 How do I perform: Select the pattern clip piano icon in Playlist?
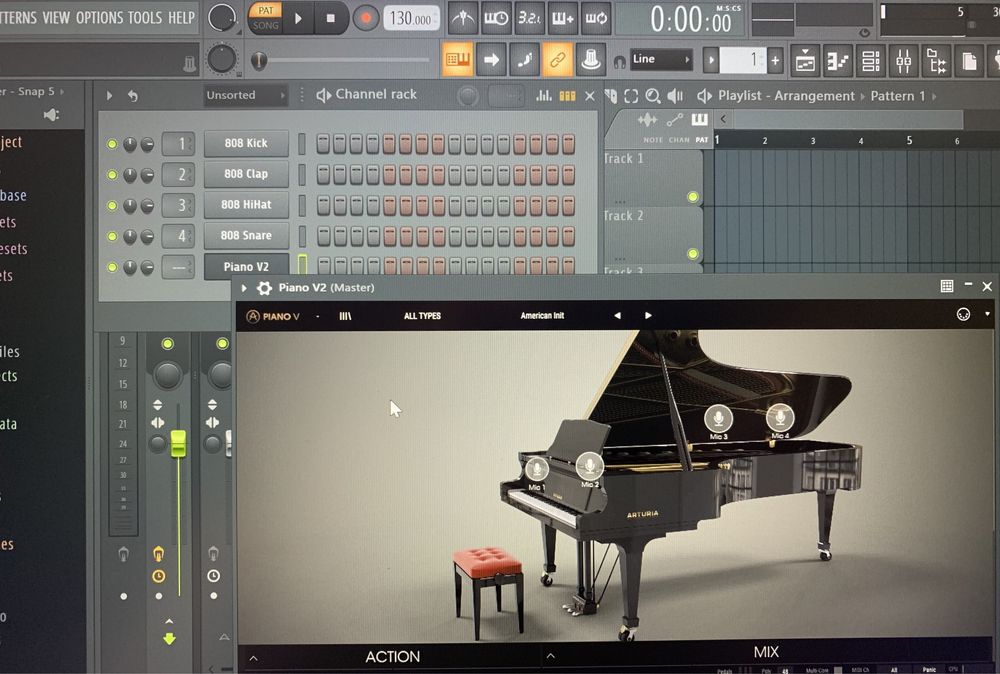[x=700, y=119]
